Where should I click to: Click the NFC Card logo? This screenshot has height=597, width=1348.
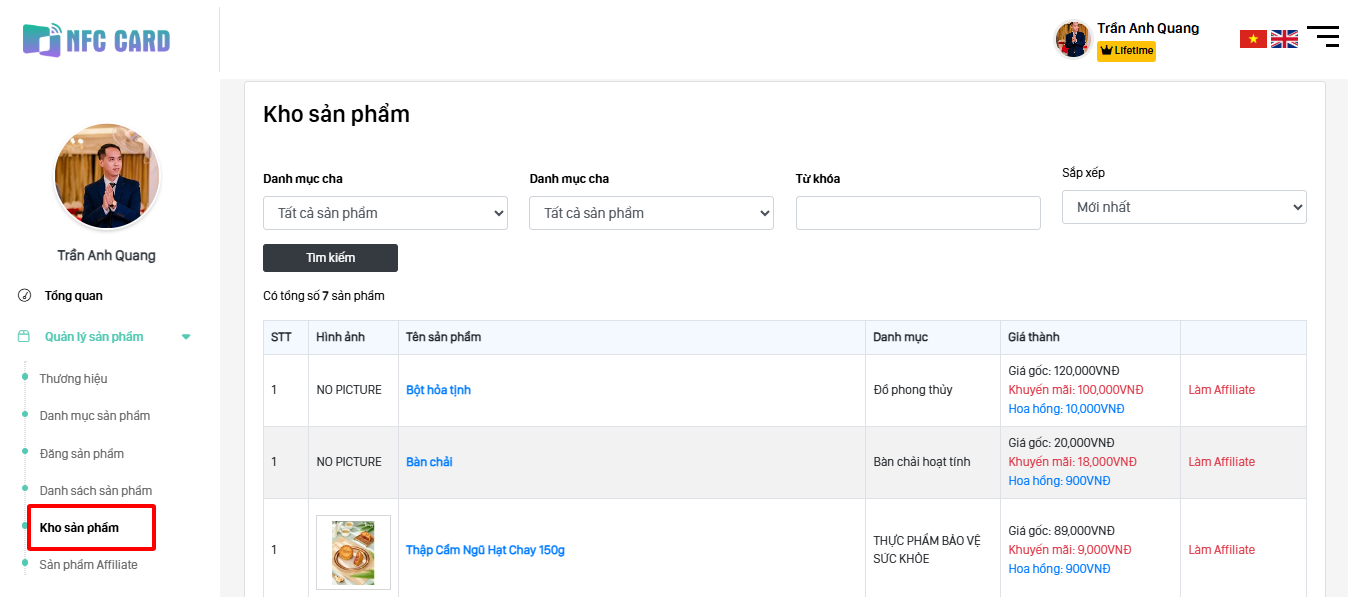click(97, 40)
